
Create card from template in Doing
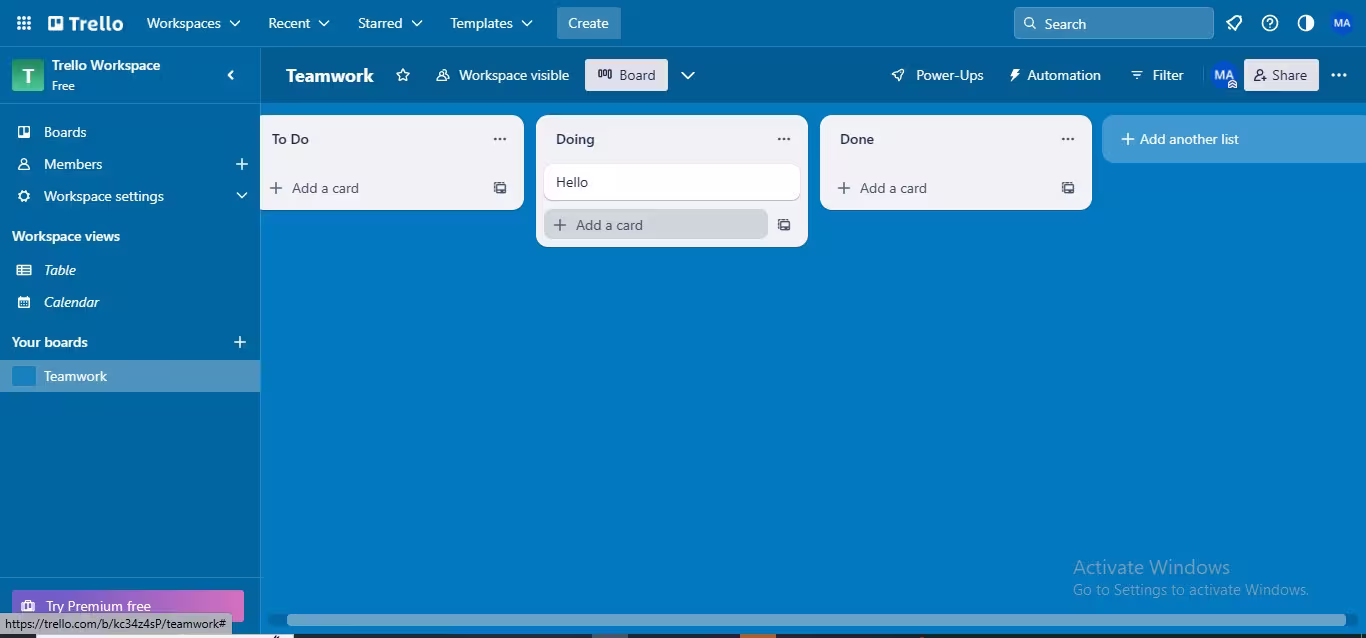pos(784,225)
